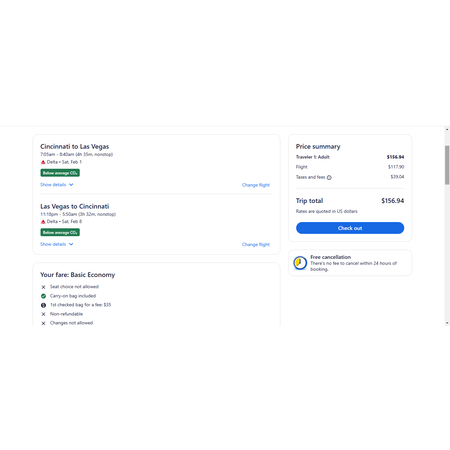Image resolution: width=450 pixels, height=450 pixels.
Task: Click the vertical scrollbar thumb
Action: pyautogui.click(x=447, y=165)
